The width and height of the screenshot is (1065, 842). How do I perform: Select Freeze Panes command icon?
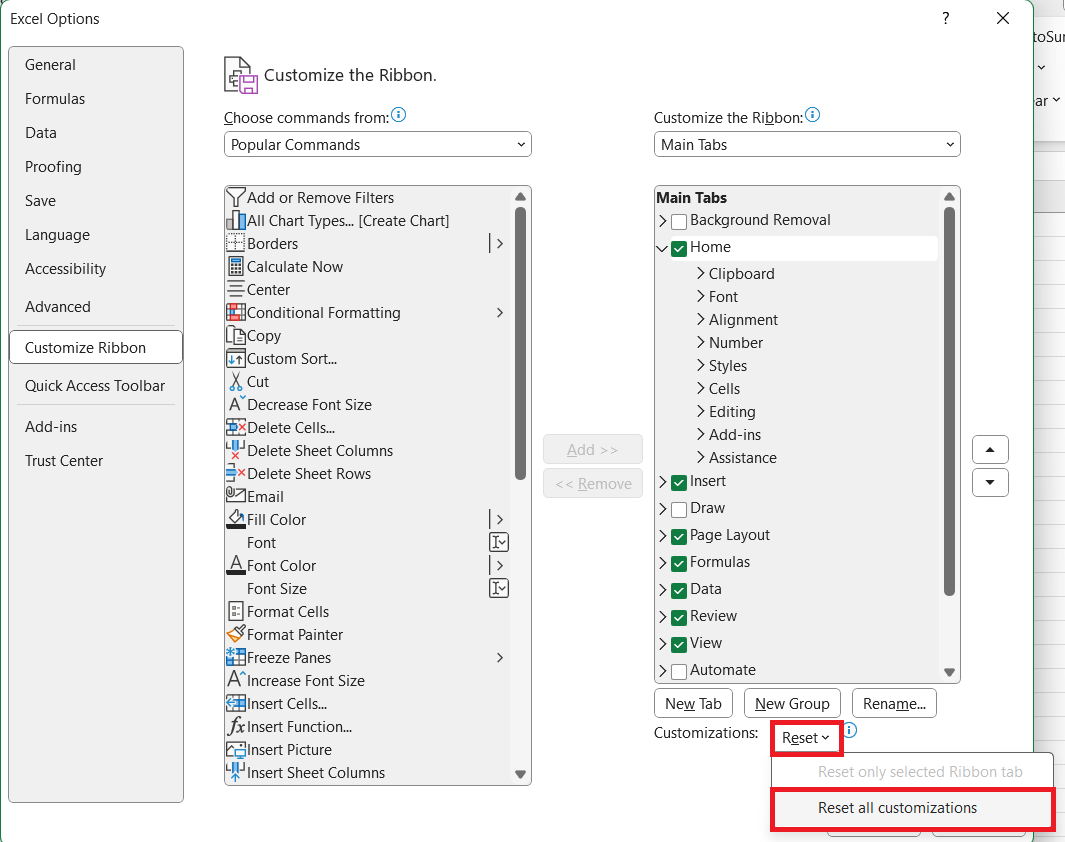pos(236,657)
